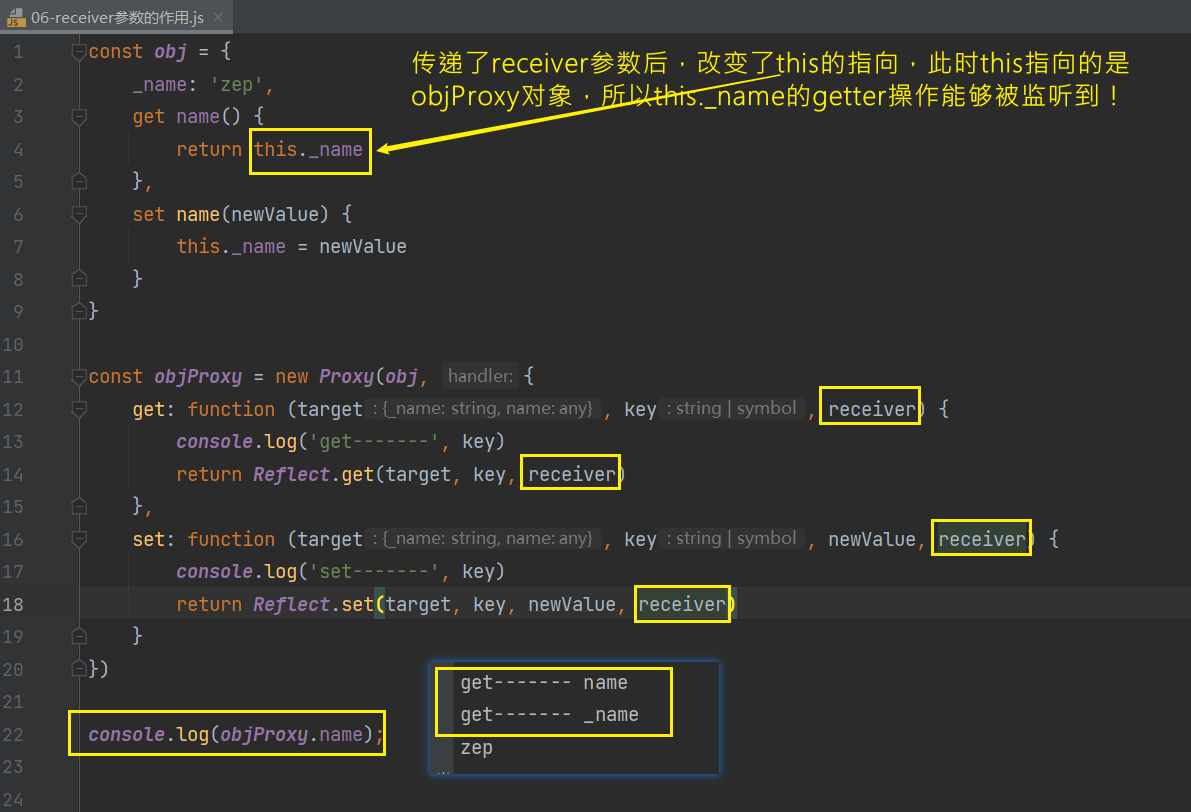Click the Proxy constructor on line 11
1191x812 pixels.
(346, 377)
